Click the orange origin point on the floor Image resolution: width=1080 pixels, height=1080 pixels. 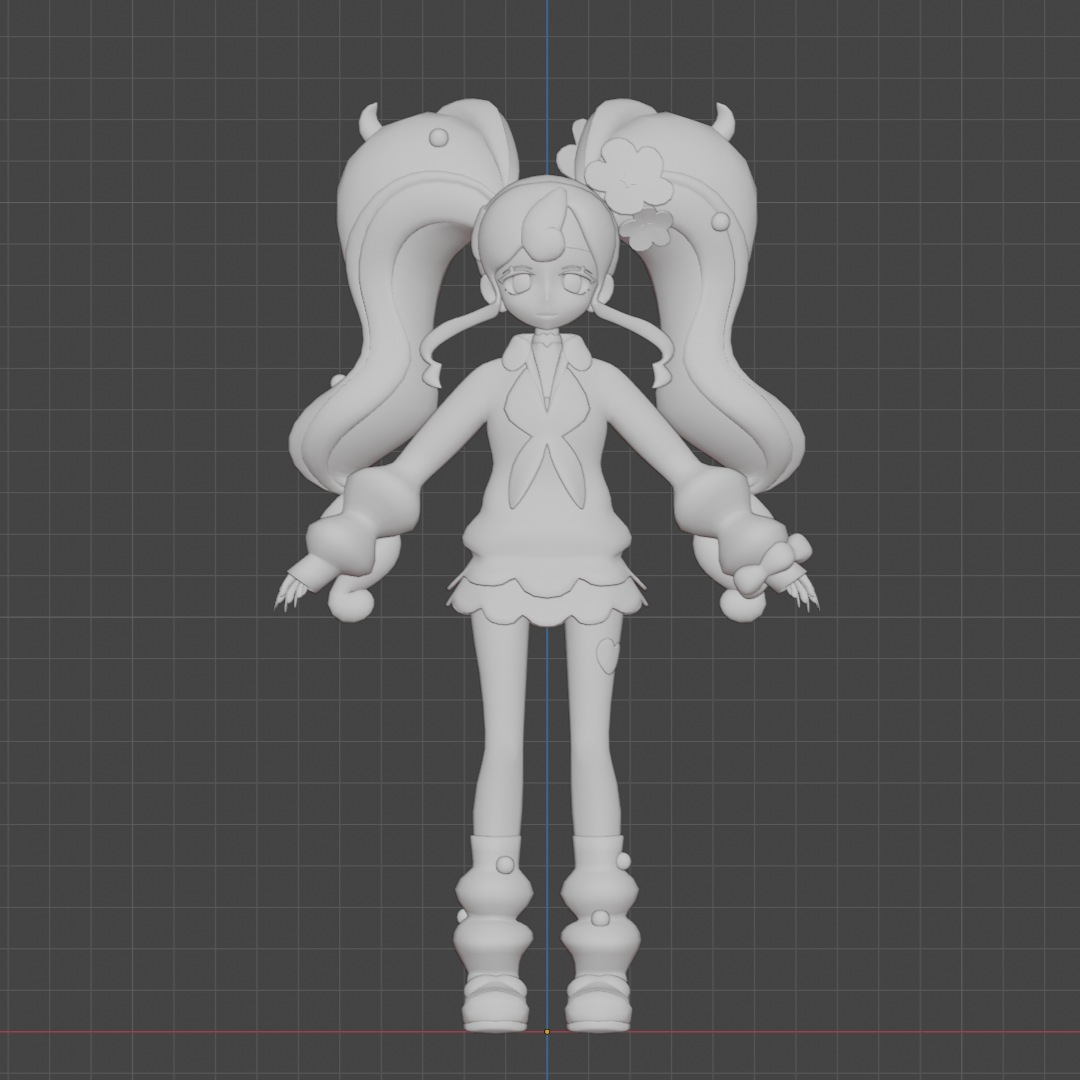[546, 1031]
